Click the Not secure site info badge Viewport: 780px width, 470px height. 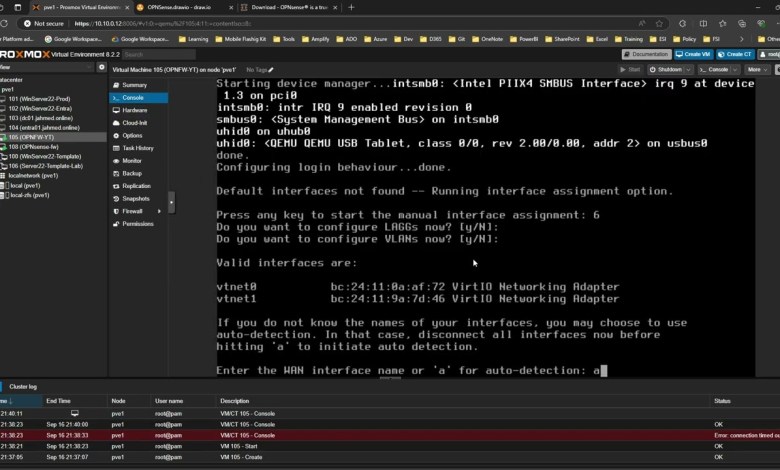[44, 23]
